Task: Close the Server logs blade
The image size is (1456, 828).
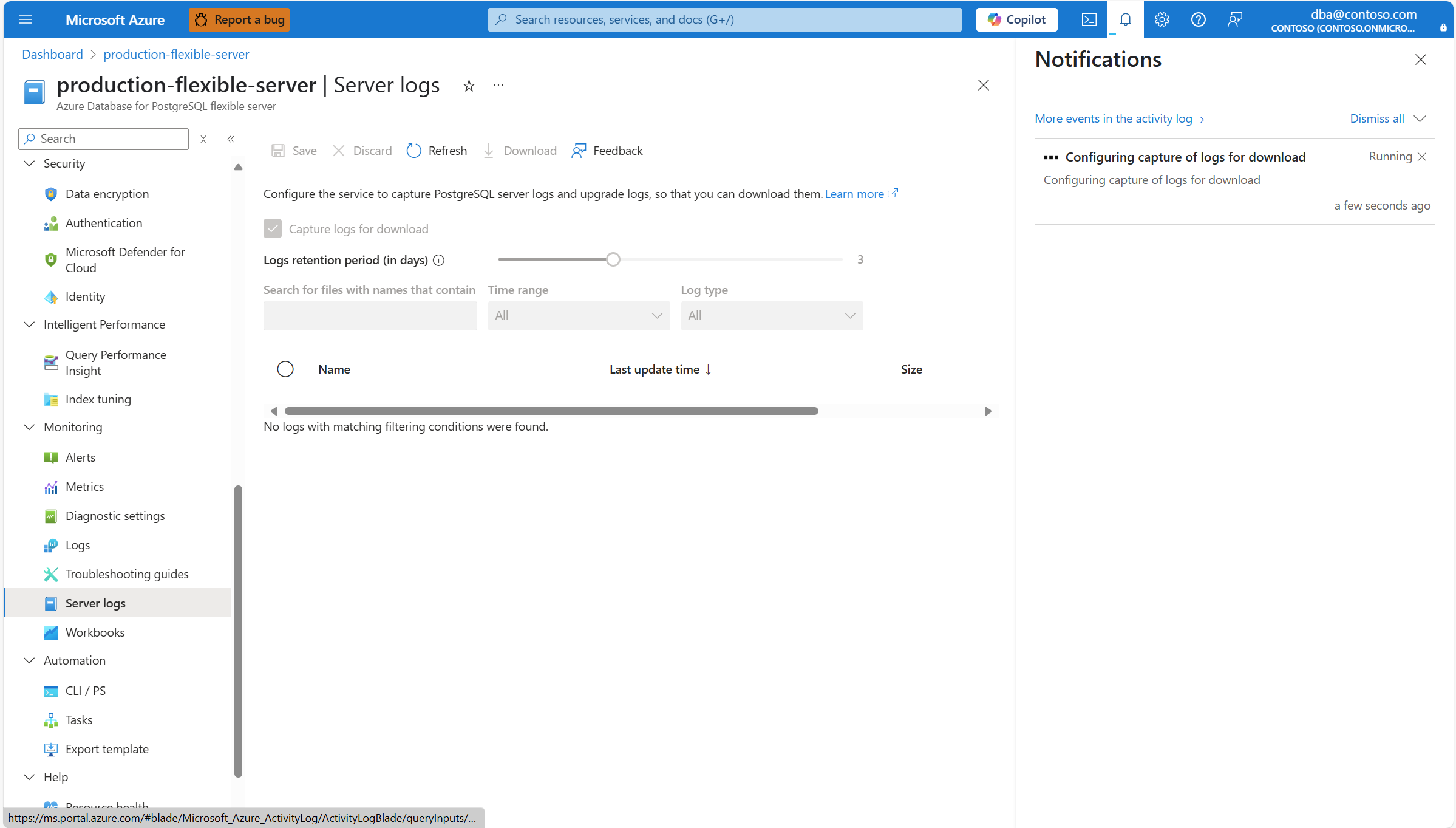Action: click(983, 85)
